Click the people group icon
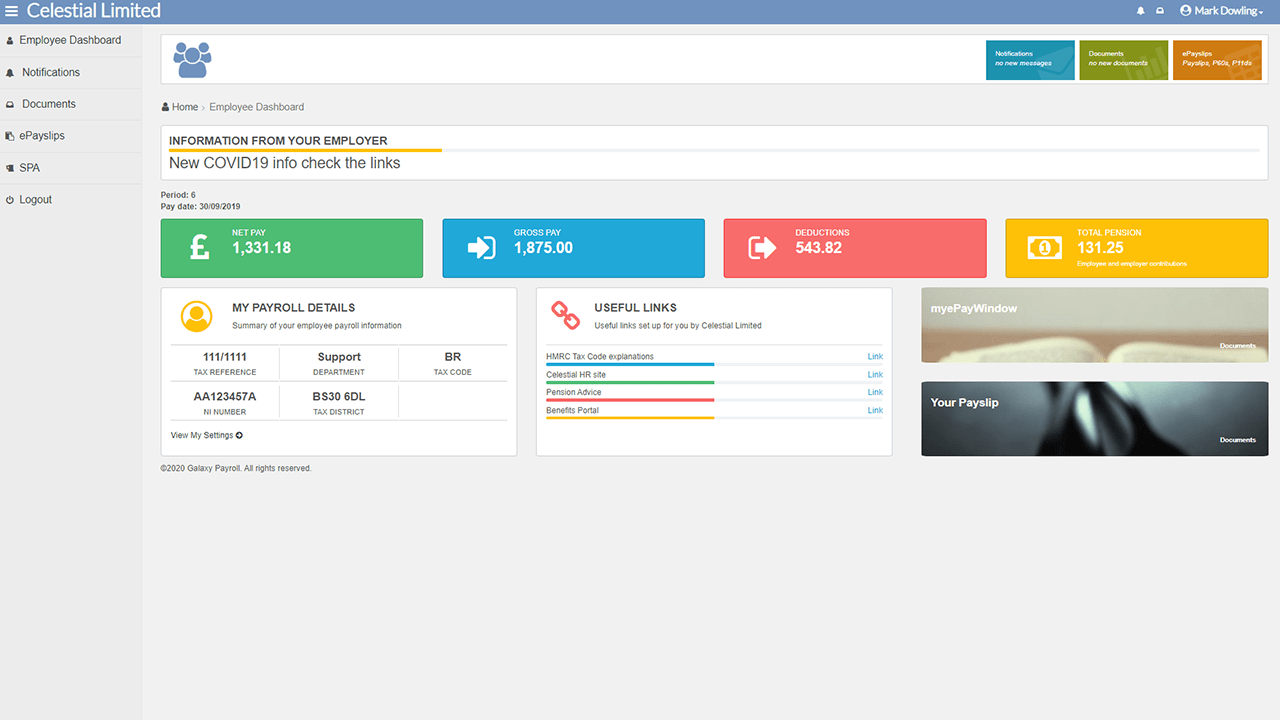 pyautogui.click(x=192, y=60)
